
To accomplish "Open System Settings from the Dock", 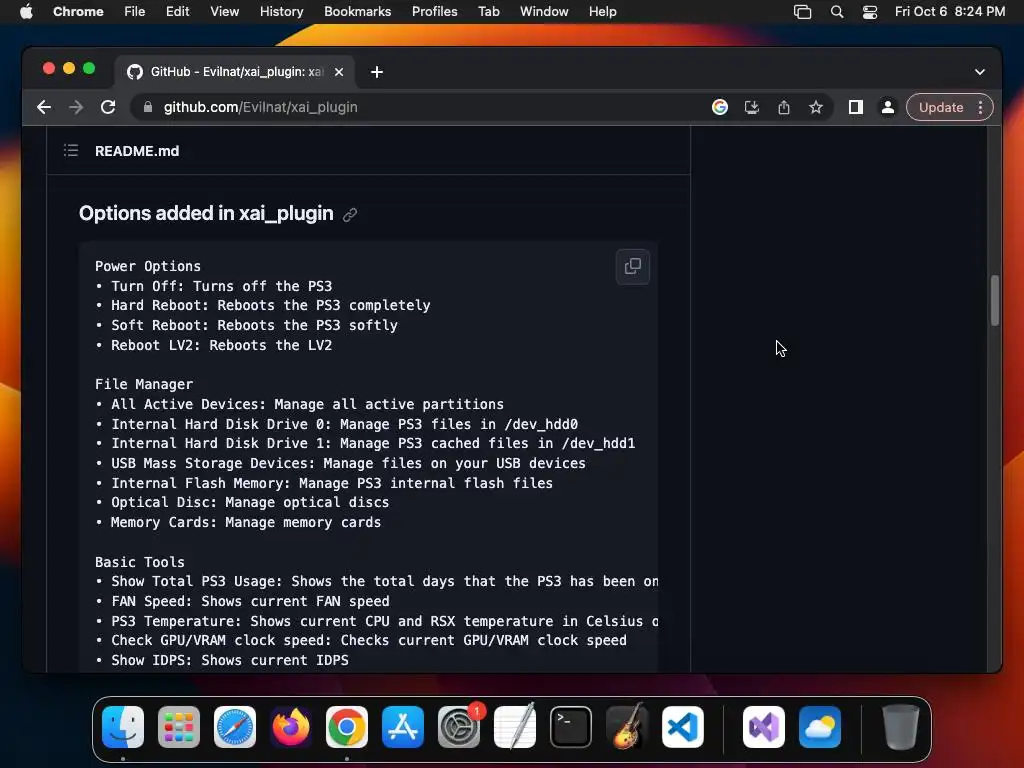I will click(458, 727).
